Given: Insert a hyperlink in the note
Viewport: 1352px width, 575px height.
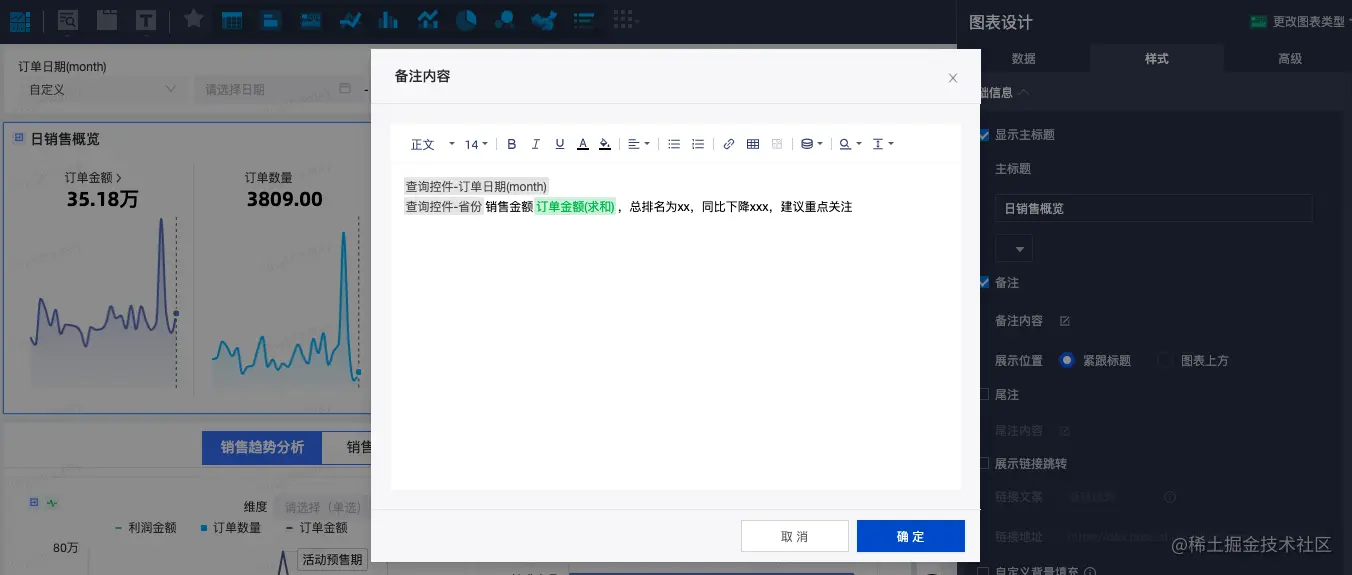Looking at the screenshot, I should 729,144.
